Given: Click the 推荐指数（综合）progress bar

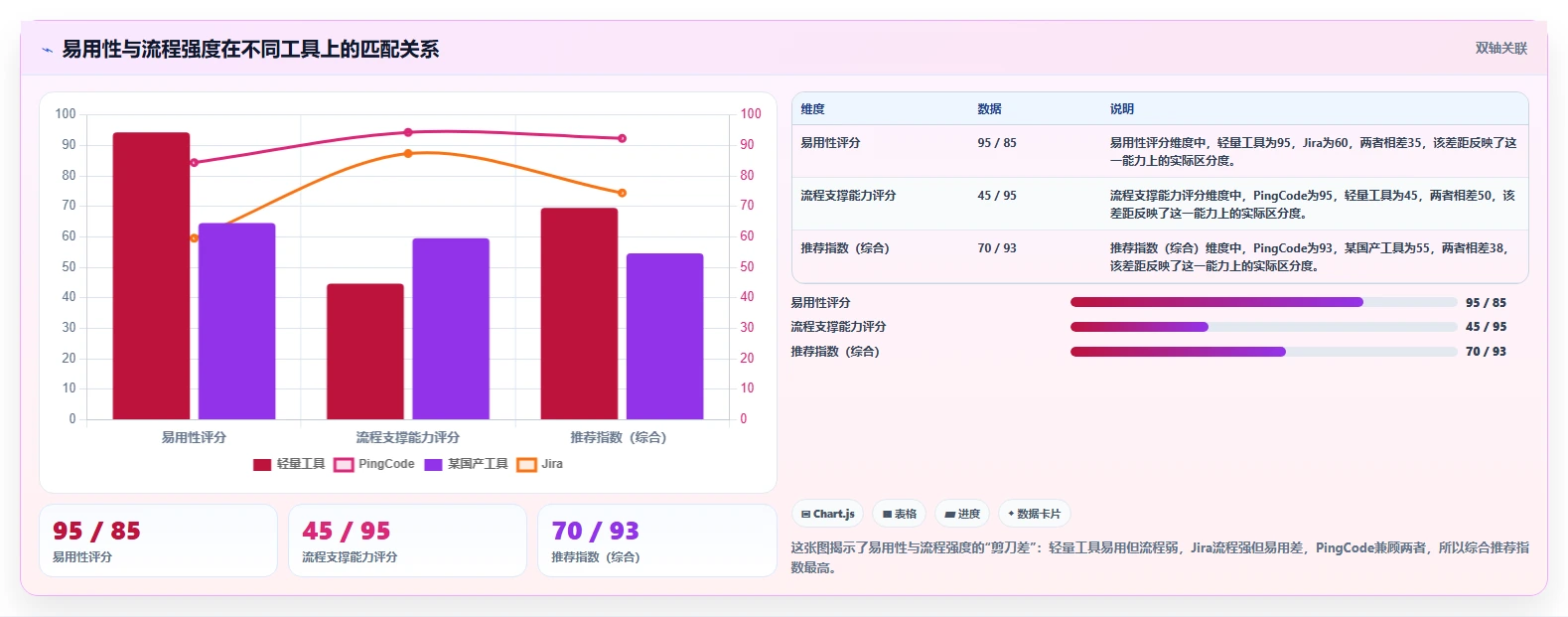Looking at the screenshot, I should coord(1263,352).
